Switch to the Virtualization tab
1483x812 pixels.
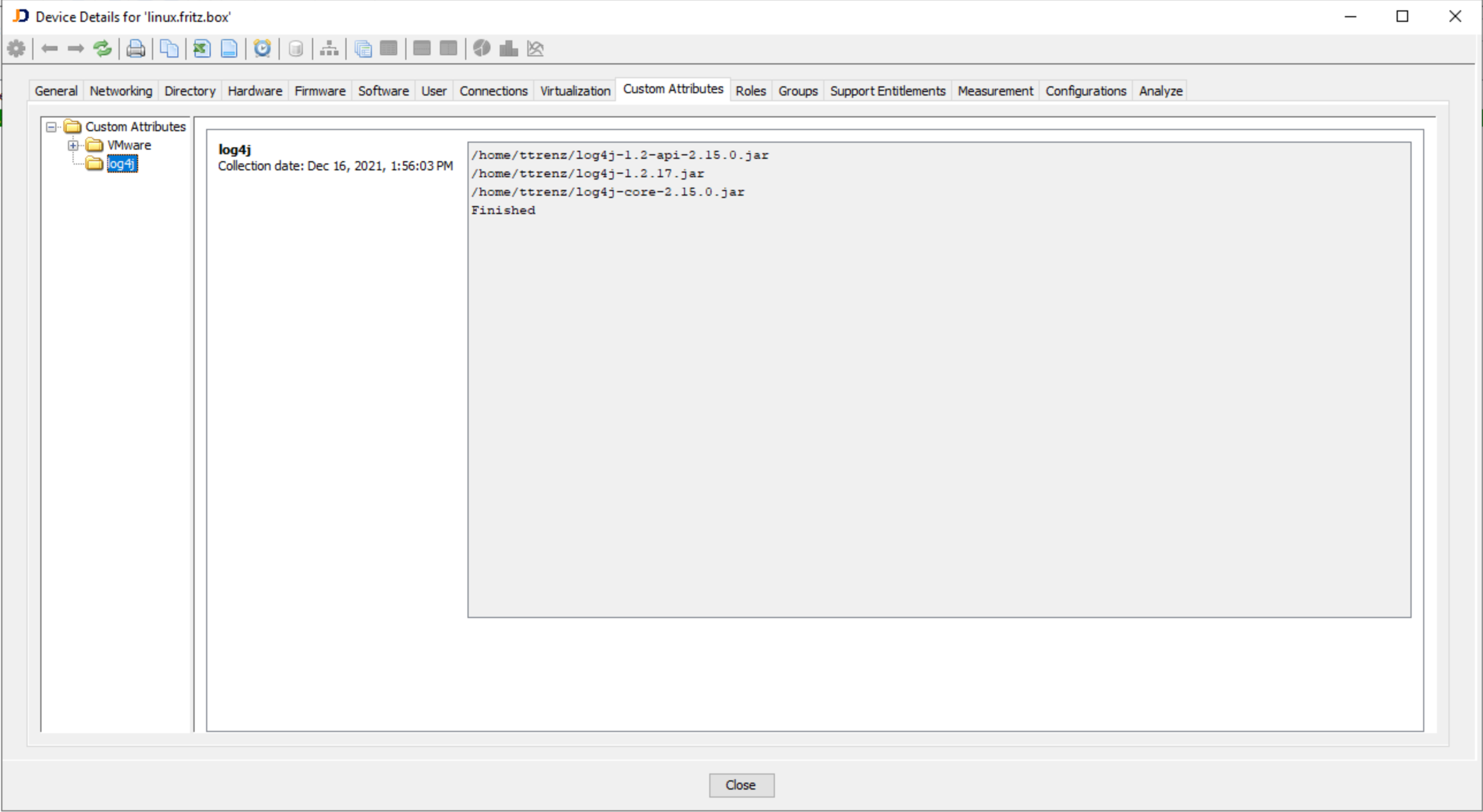point(575,90)
